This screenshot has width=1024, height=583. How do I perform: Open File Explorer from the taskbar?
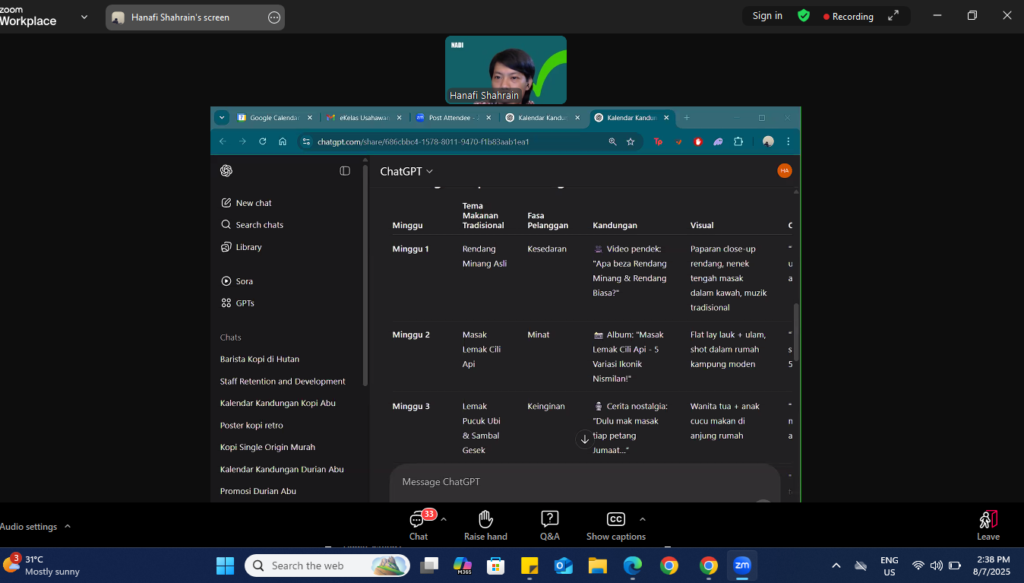(597, 565)
